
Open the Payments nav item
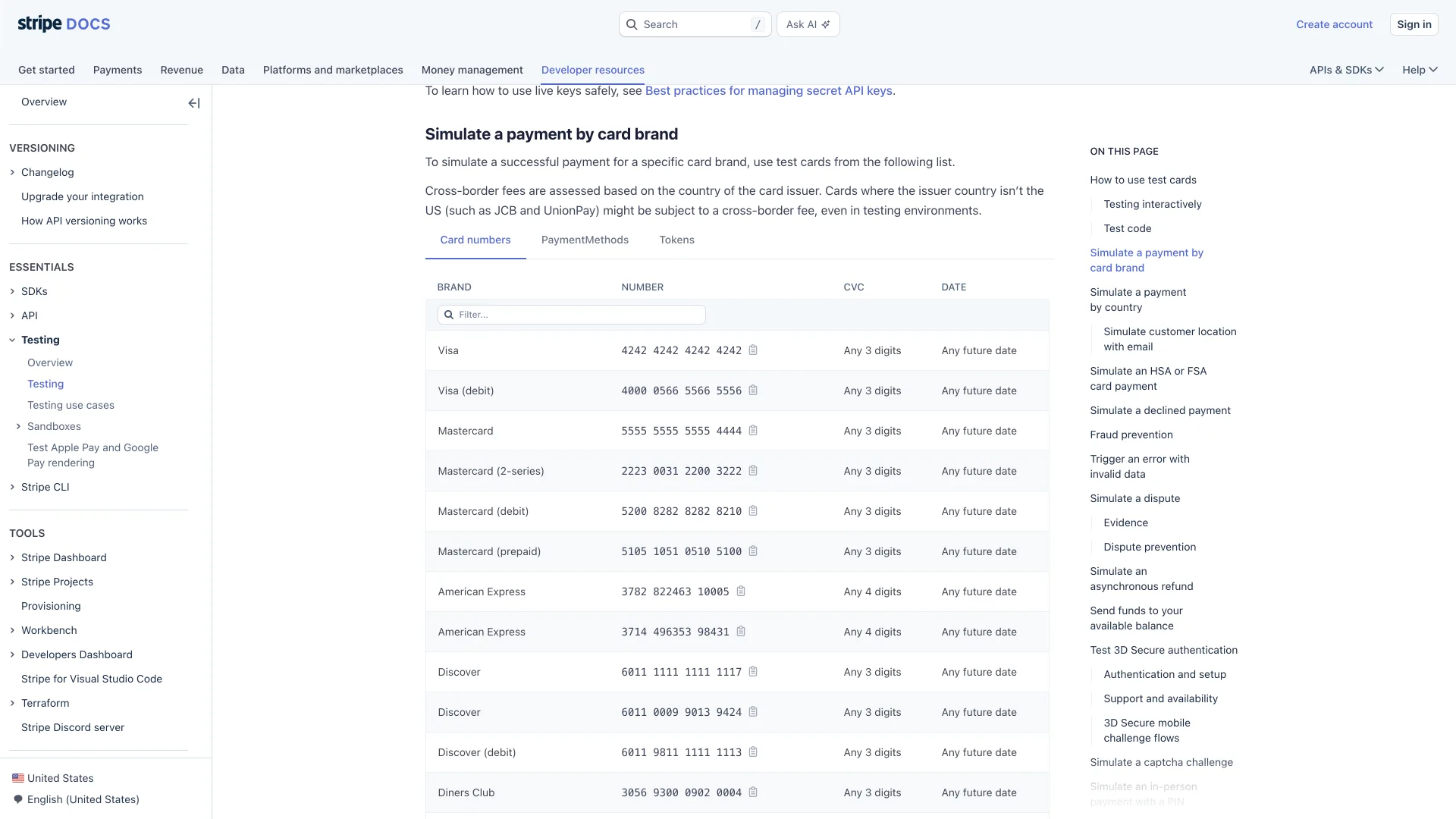118,70
